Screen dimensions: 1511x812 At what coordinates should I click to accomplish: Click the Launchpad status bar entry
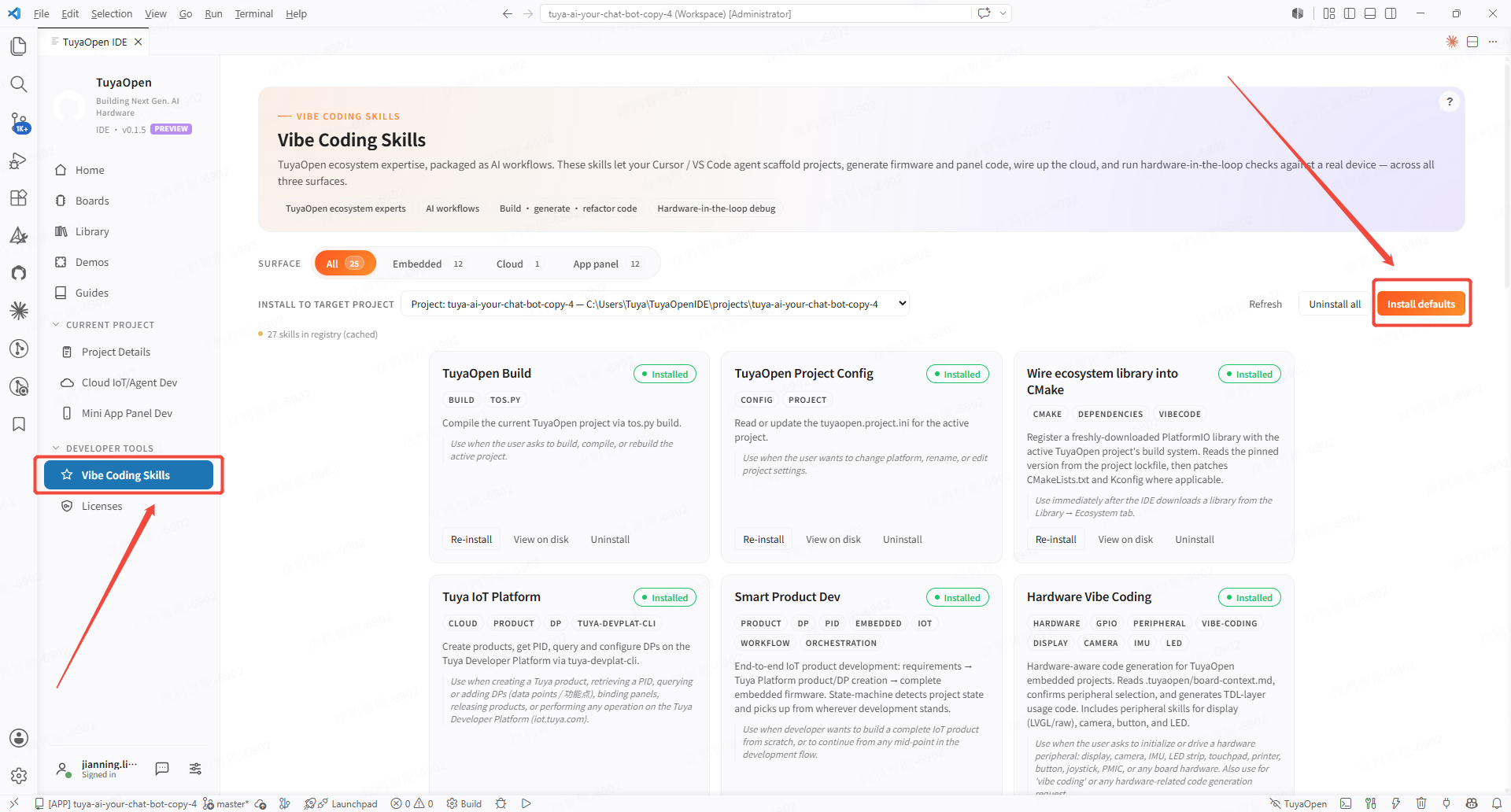point(341,803)
